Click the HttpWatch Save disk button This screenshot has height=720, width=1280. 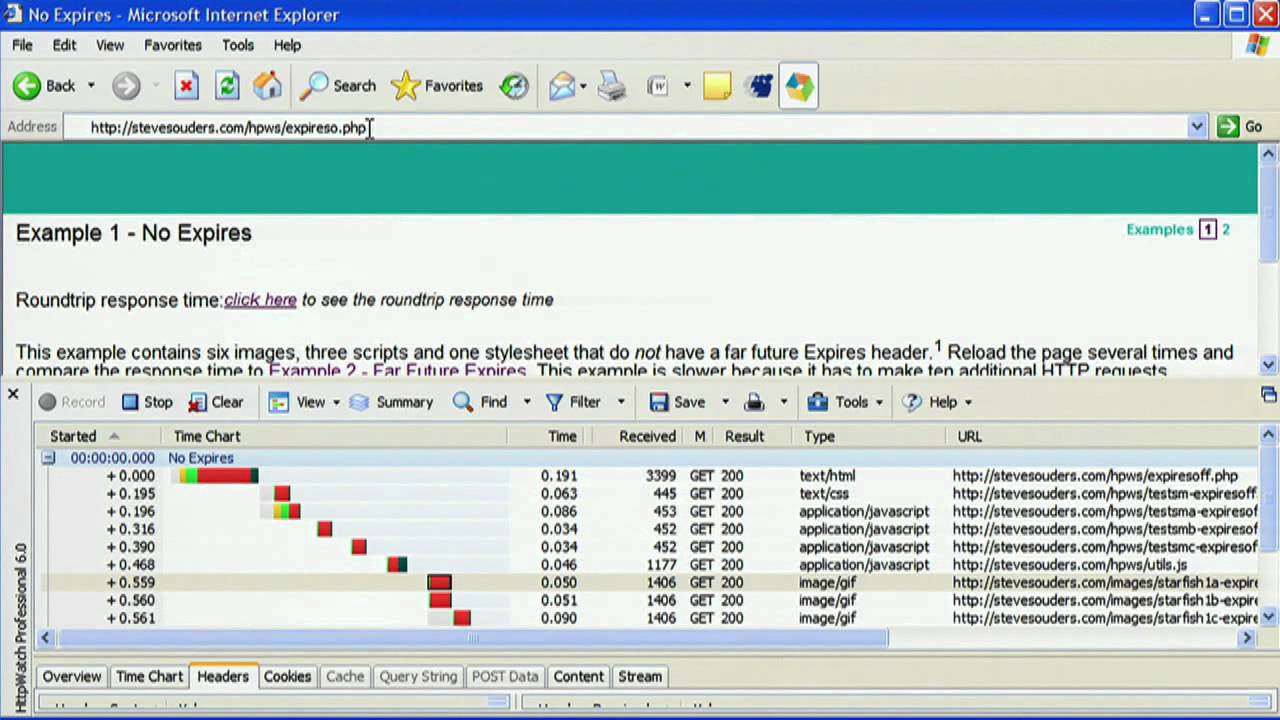pos(677,402)
